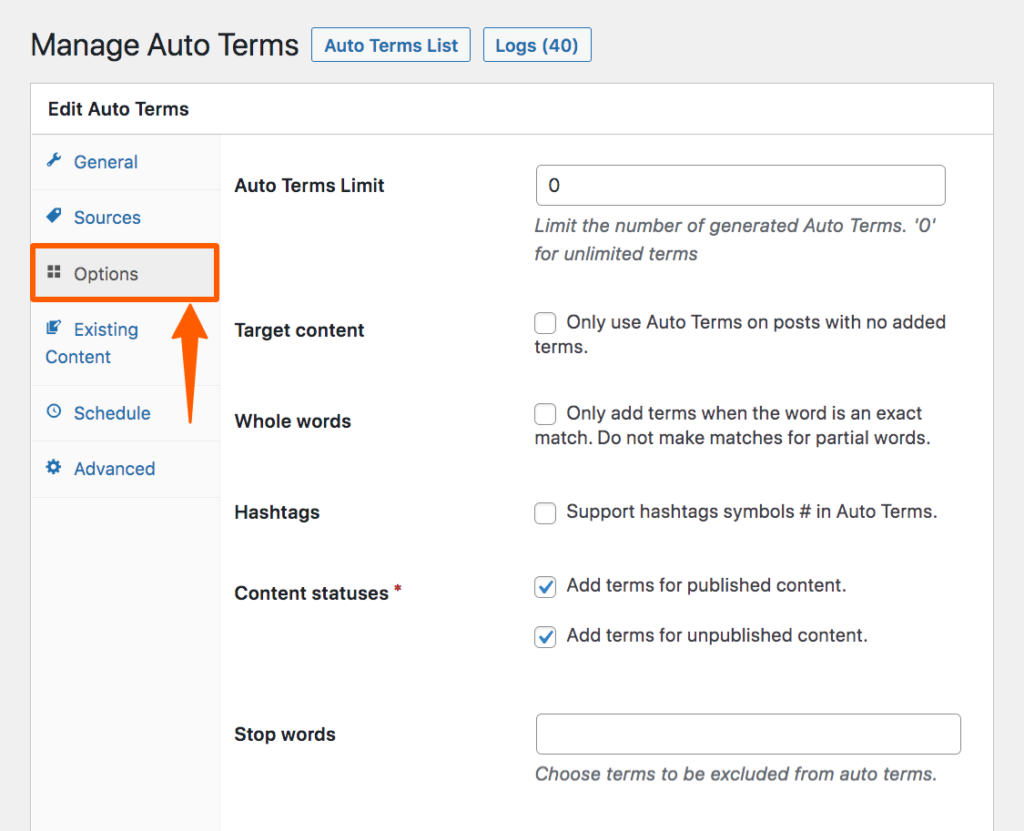1024x831 pixels.
Task: Select the Options tab
Action: (x=125, y=273)
